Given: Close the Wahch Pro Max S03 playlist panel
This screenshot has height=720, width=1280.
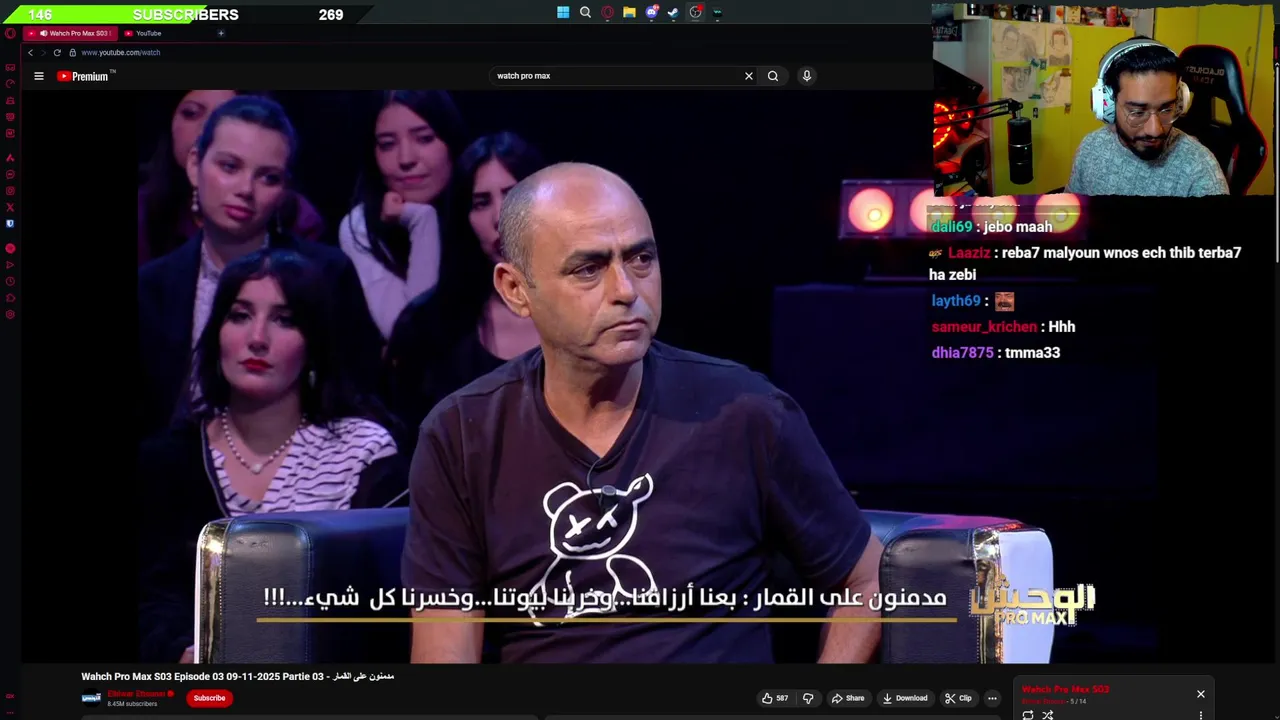Looking at the screenshot, I should (x=1201, y=694).
